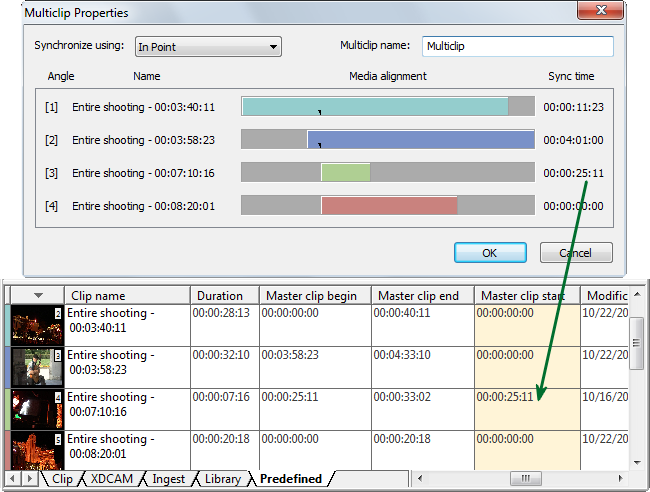Select the night lights clip thumbnail
The height and width of the screenshot is (492, 650).
[x=37, y=325]
